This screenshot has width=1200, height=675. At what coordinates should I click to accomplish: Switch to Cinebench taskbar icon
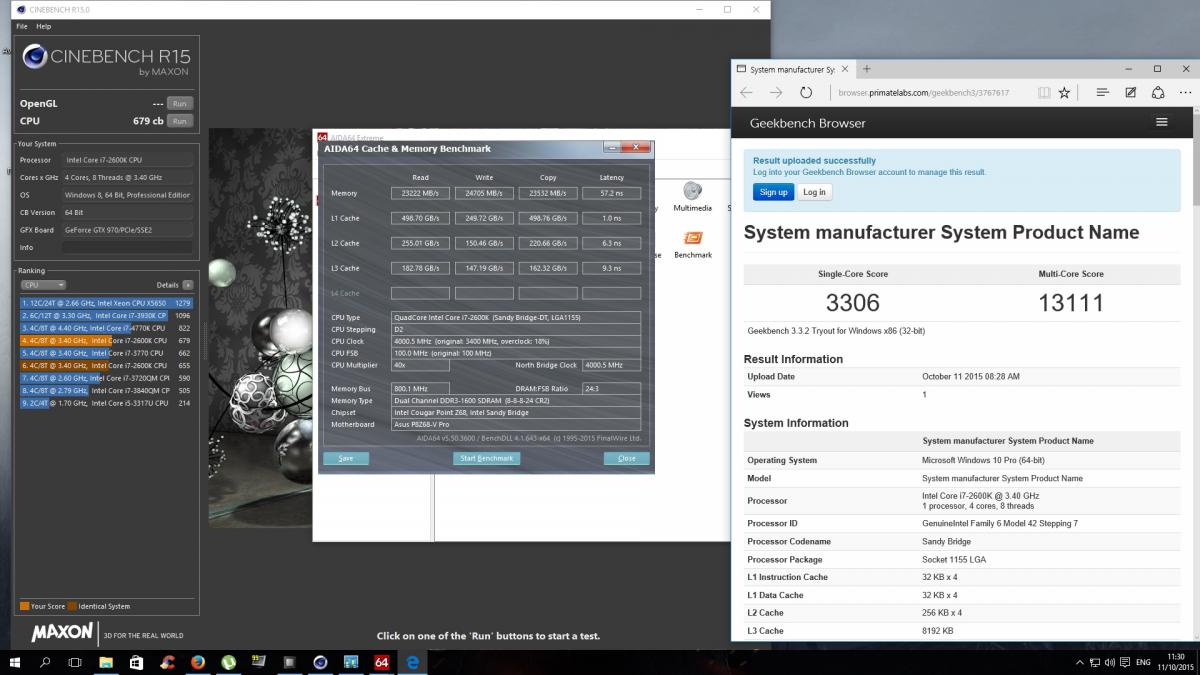[320, 662]
